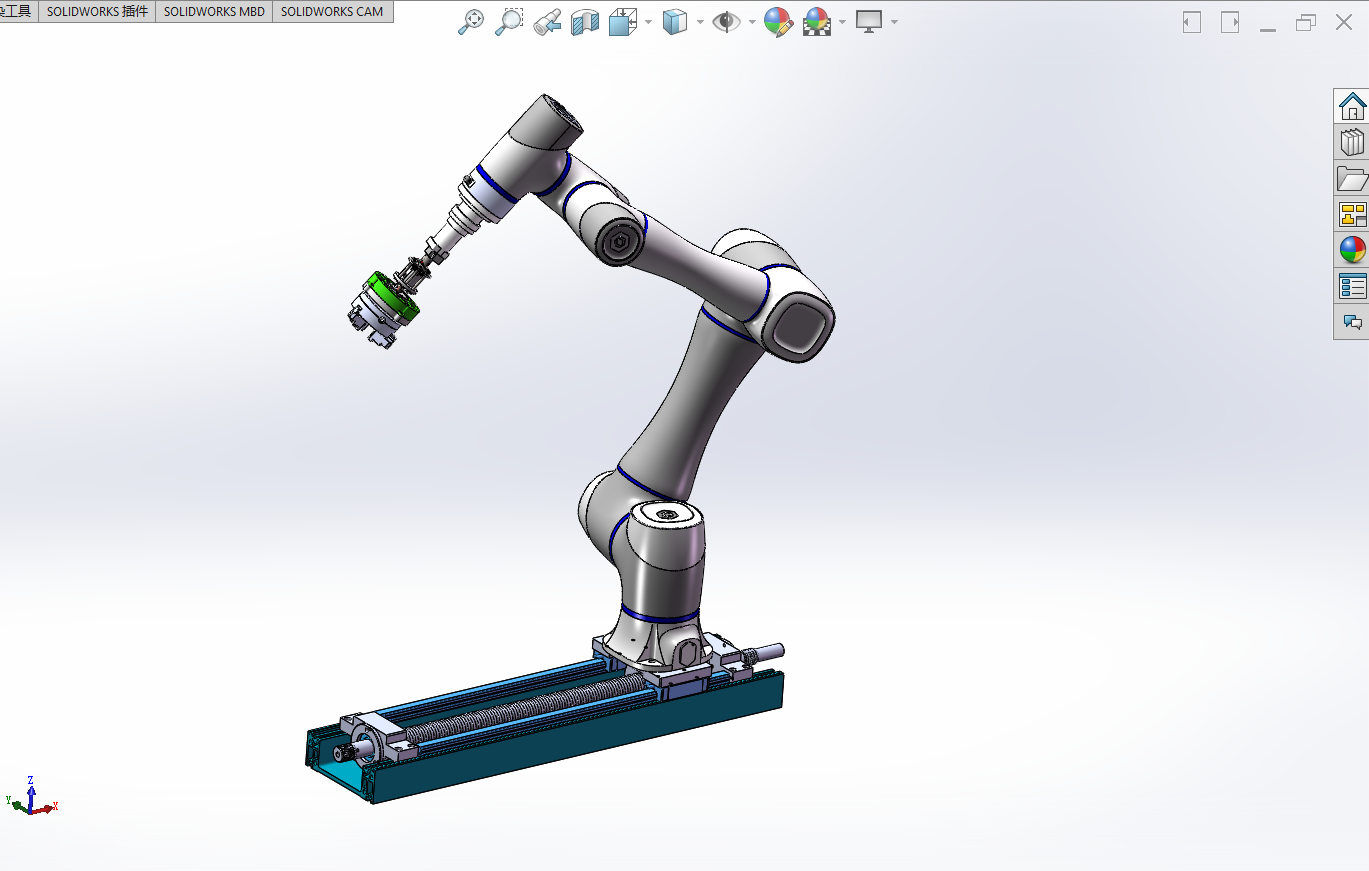Image resolution: width=1369 pixels, height=871 pixels.
Task: Select the Zoom to Area tool
Action: coord(509,22)
